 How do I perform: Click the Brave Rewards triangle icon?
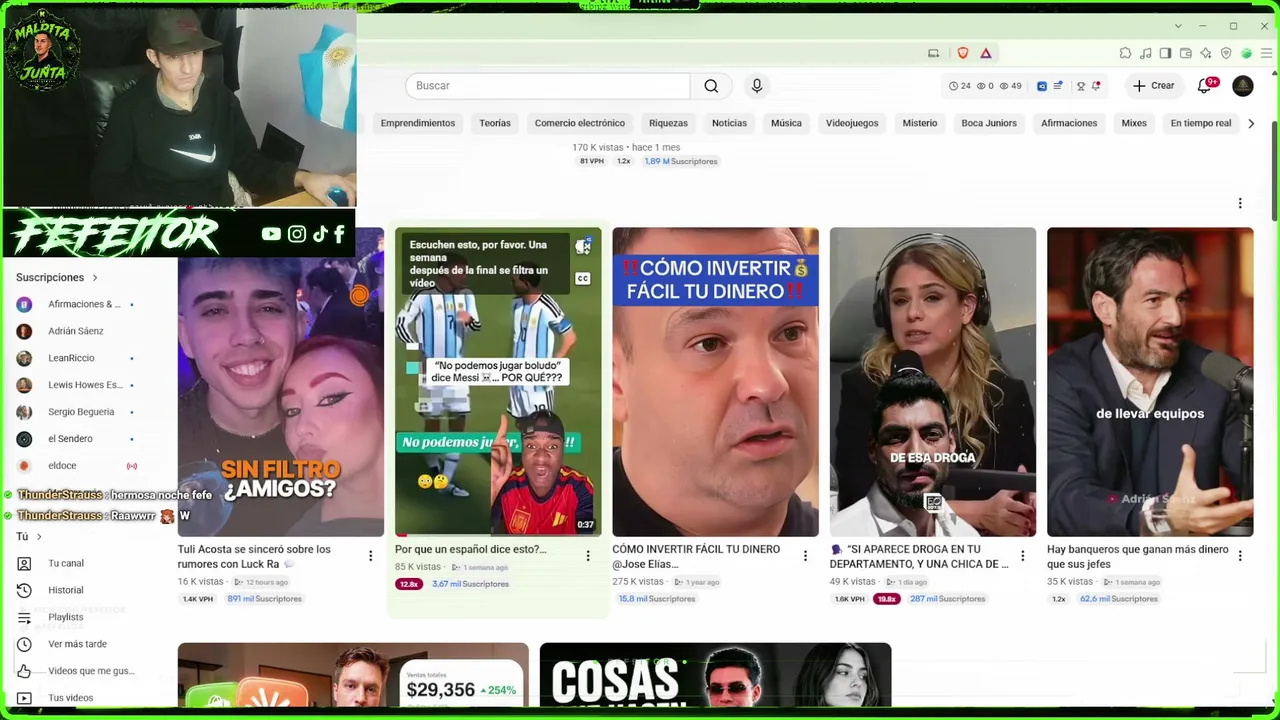point(986,53)
